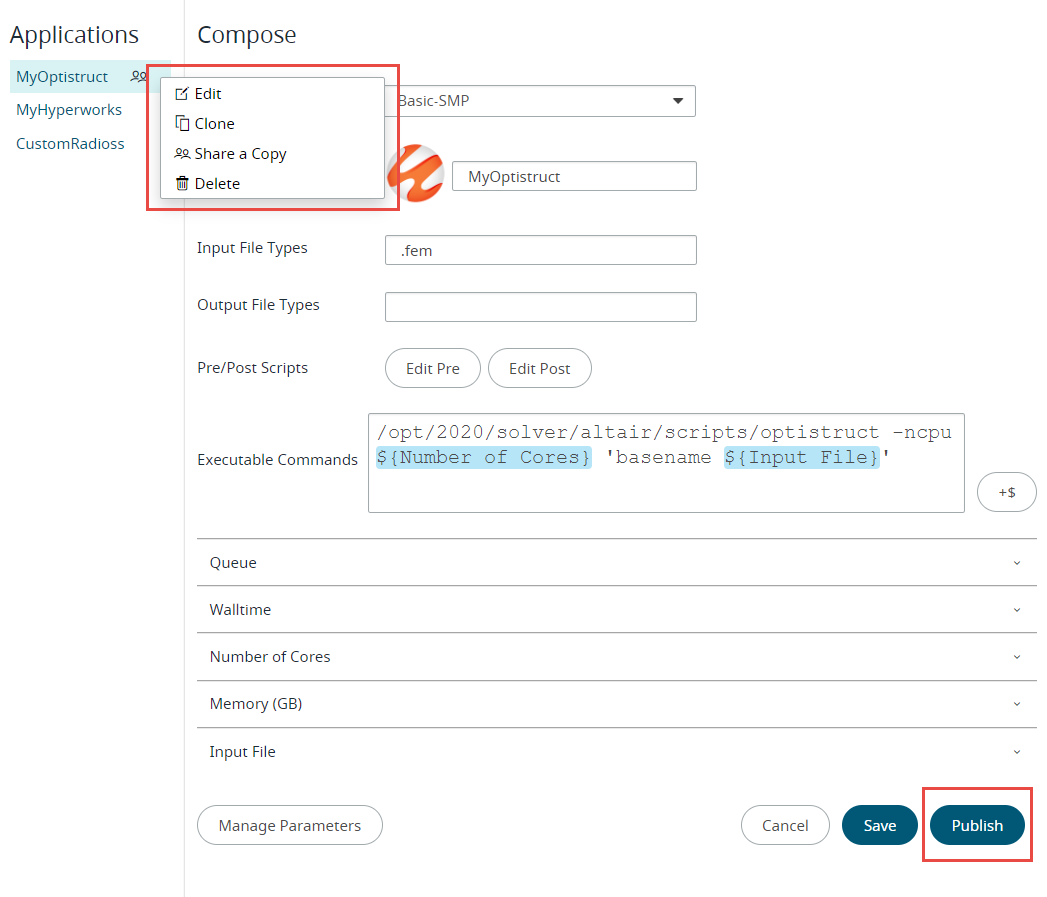The width and height of the screenshot is (1047, 897).
Task: Click the Clone copy icon in context menu
Action: coord(182,124)
